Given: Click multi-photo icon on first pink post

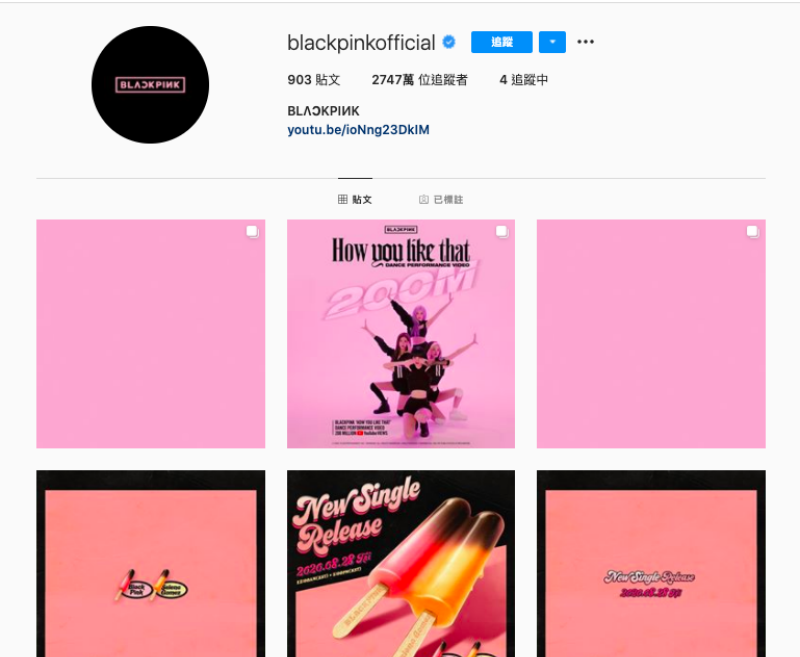Looking at the screenshot, I should coord(253,232).
